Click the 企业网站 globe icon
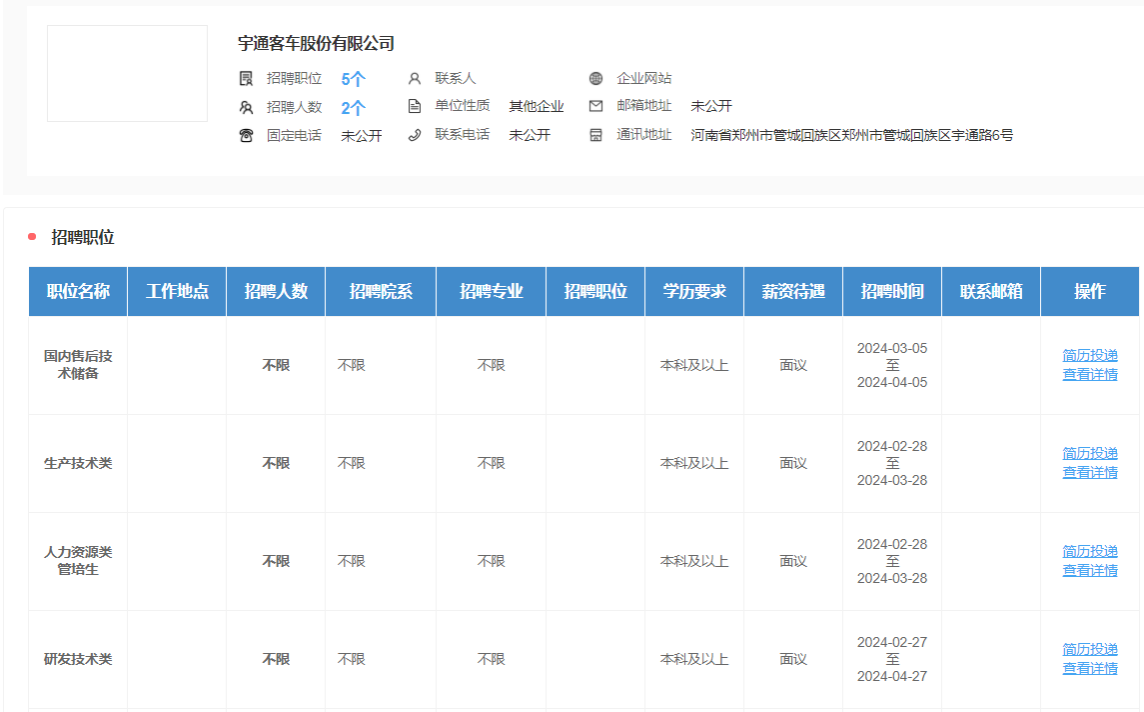This screenshot has width=1144, height=712. (x=596, y=78)
